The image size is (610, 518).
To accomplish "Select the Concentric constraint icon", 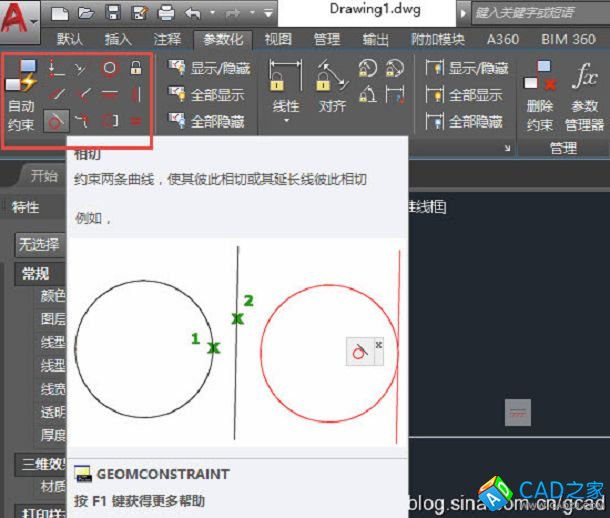I will pyautogui.click(x=109, y=69).
